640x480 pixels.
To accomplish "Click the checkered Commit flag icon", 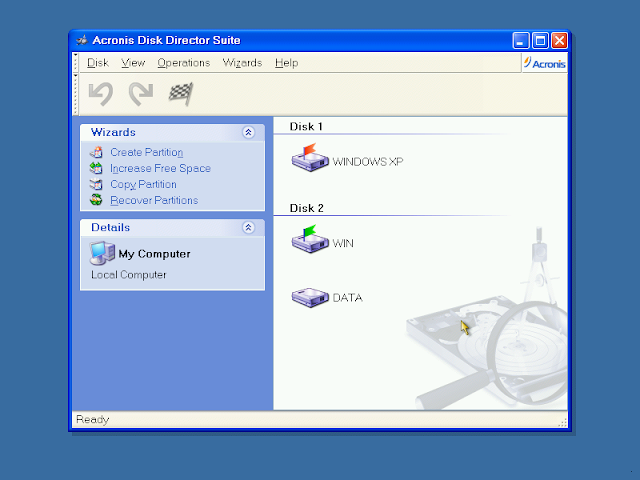I will [181, 94].
